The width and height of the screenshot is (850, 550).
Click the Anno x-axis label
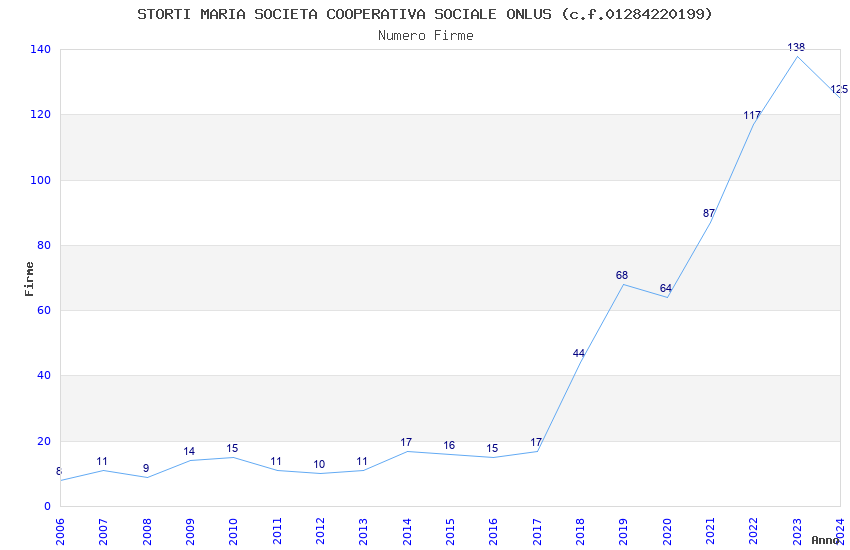[825, 540]
